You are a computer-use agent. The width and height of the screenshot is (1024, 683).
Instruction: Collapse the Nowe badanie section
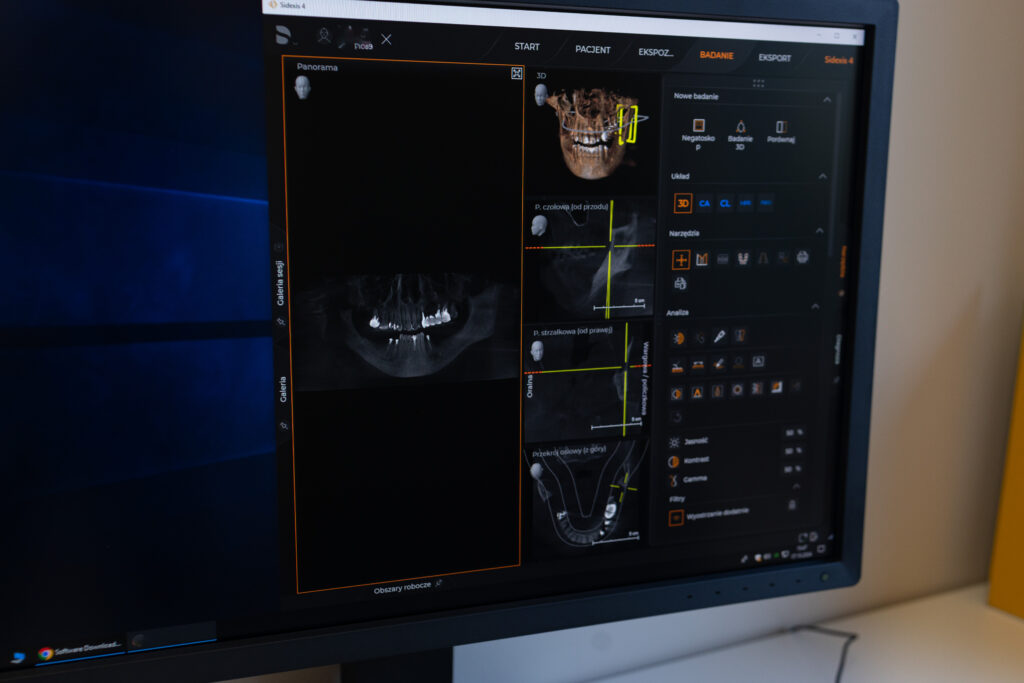[x=826, y=99]
